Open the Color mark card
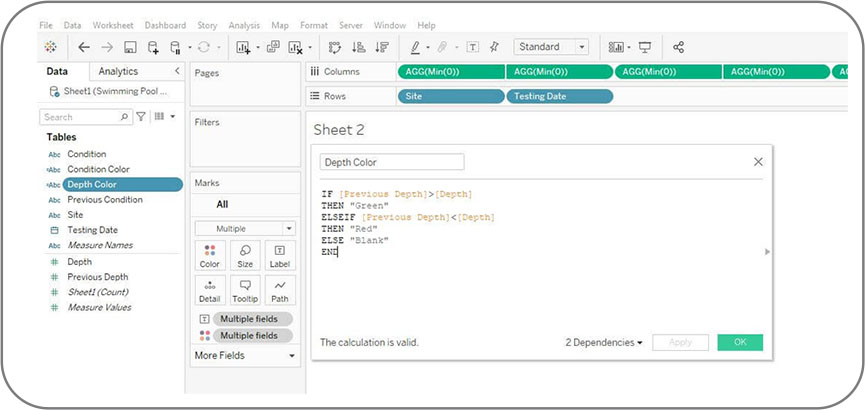The height and width of the screenshot is (410, 865). click(x=210, y=255)
